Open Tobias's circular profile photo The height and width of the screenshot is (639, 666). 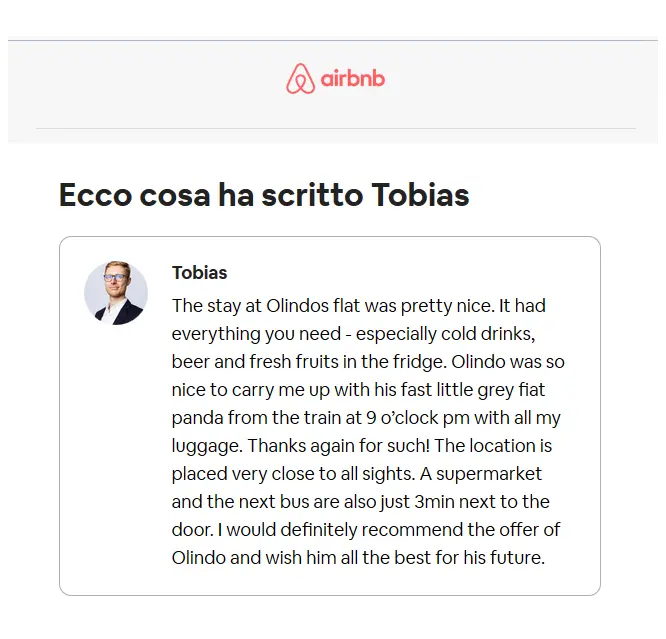tap(116, 293)
